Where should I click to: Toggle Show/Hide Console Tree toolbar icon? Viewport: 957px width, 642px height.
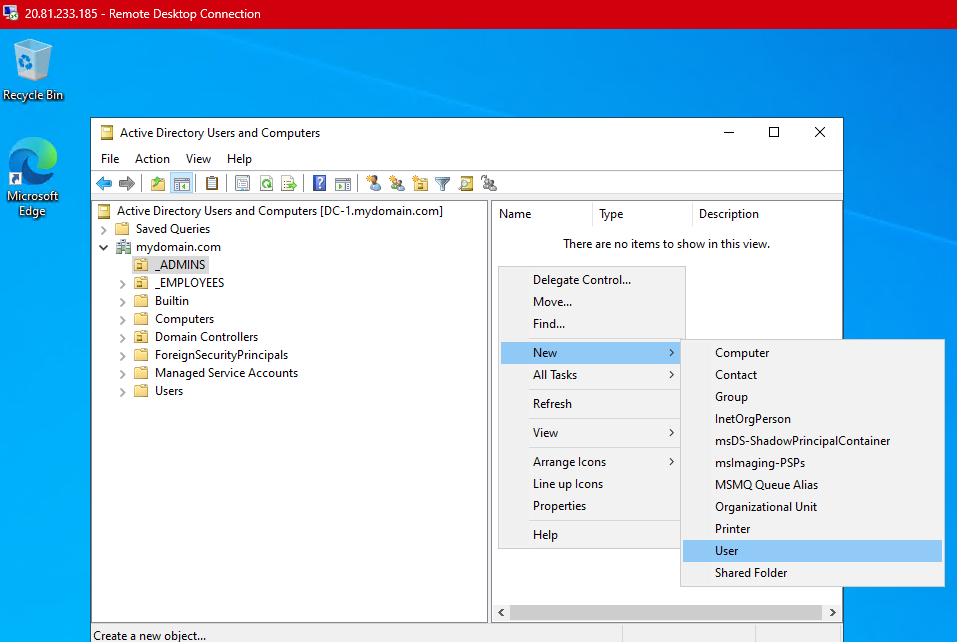coord(182,183)
